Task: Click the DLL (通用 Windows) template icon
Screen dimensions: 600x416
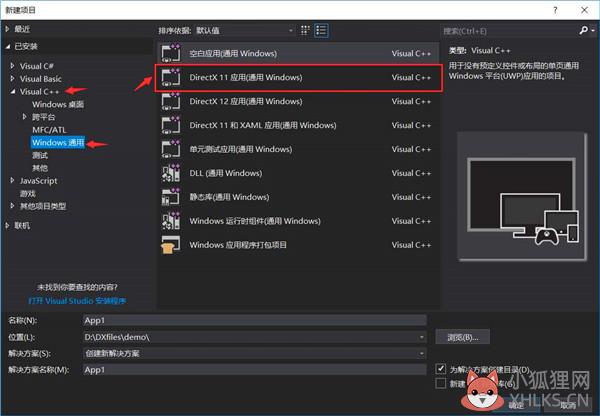Action: (171, 173)
